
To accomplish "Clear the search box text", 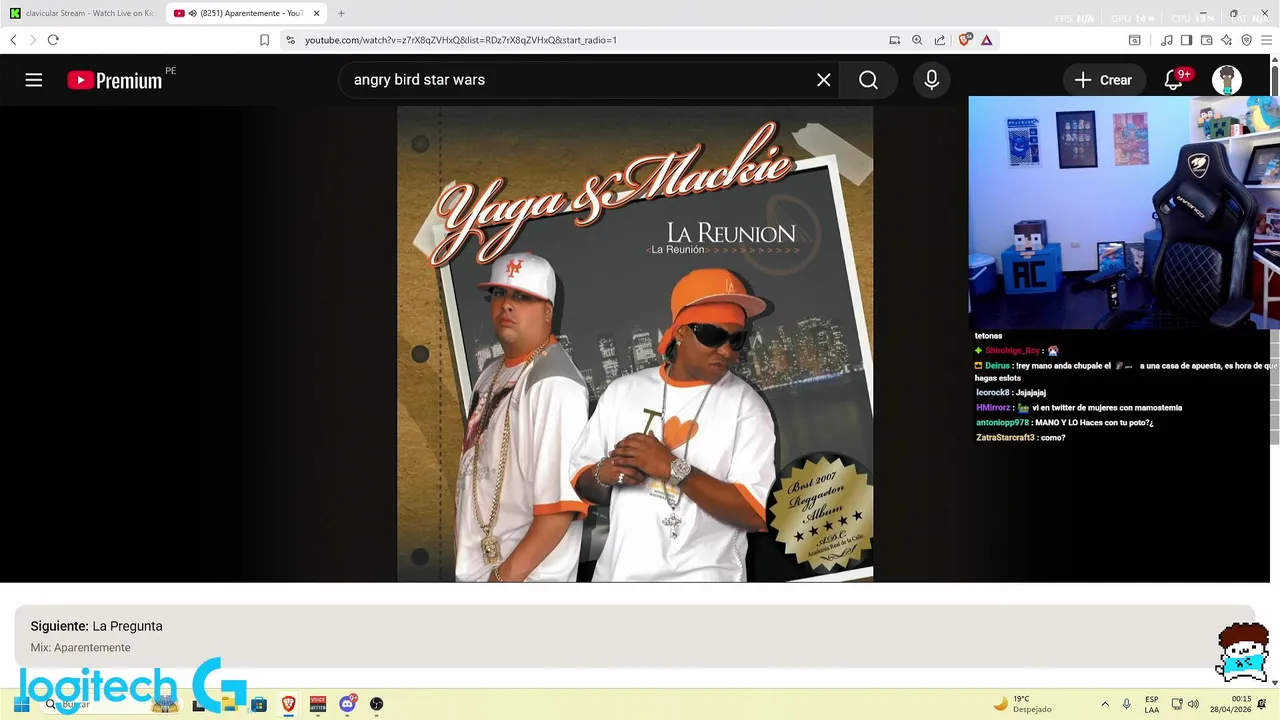I will [x=823, y=80].
